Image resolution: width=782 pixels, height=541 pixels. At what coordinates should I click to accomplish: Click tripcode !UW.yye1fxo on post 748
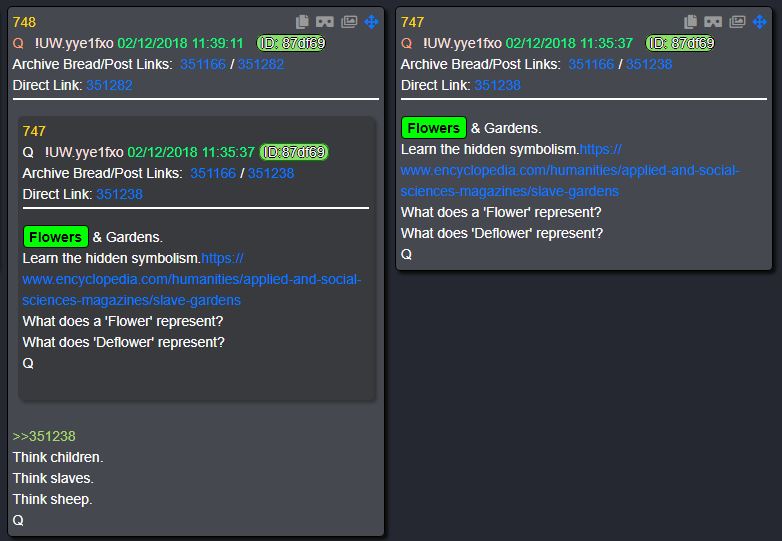[x=74, y=43]
